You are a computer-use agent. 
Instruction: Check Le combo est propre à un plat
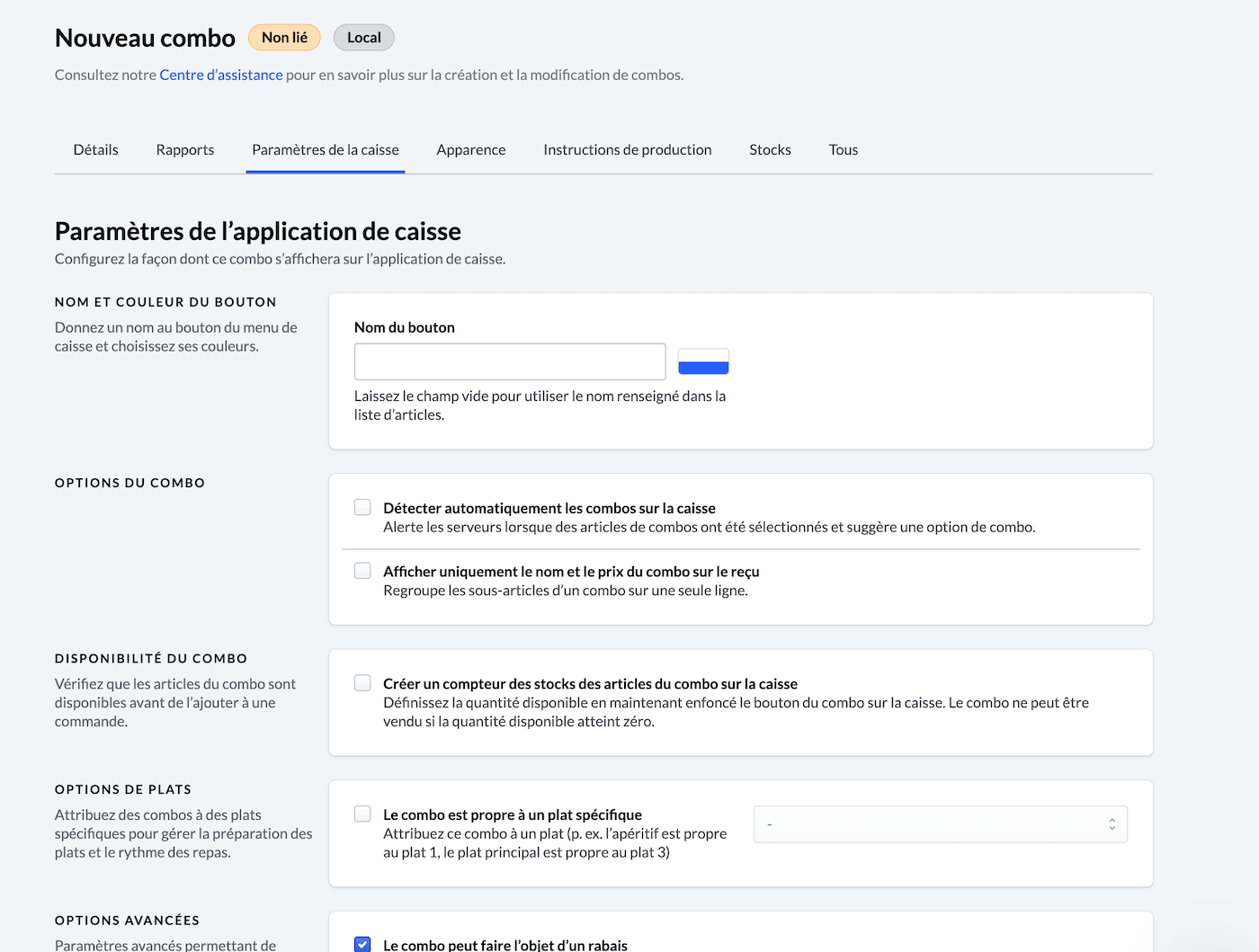(362, 814)
